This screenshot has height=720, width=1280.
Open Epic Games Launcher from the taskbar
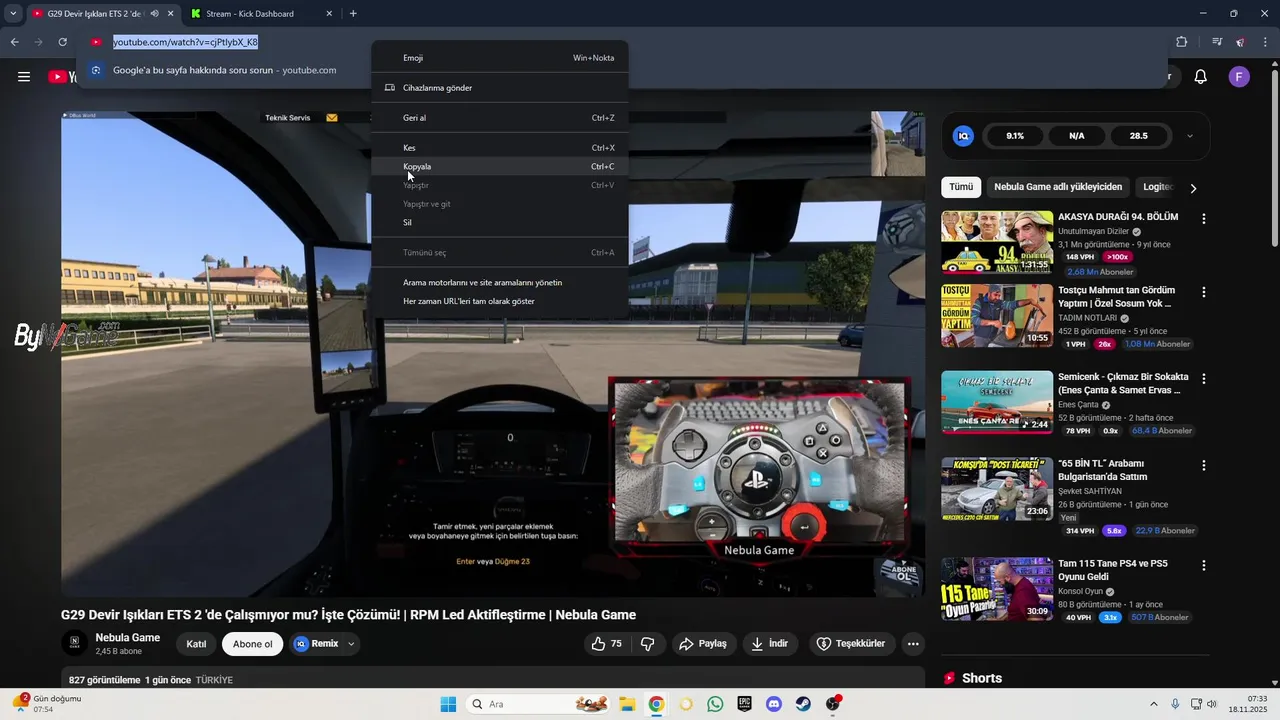click(744, 704)
